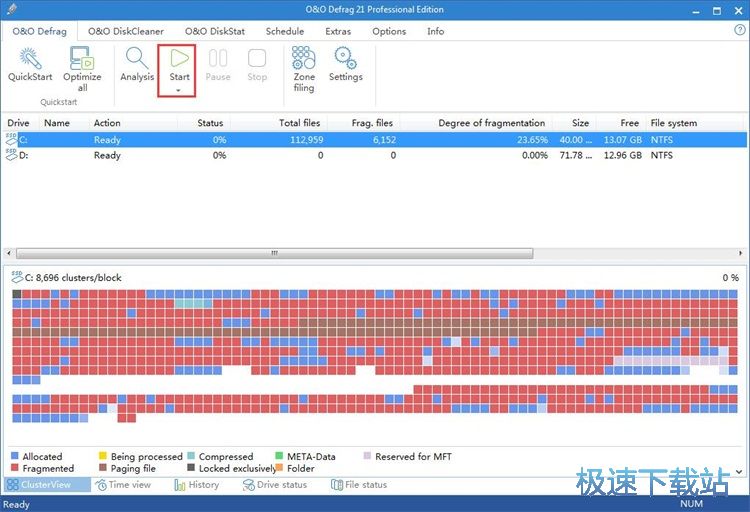Screen dimensions: 750x512
Task: Click D: free space 12.96 GB
Action: coord(623,155)
